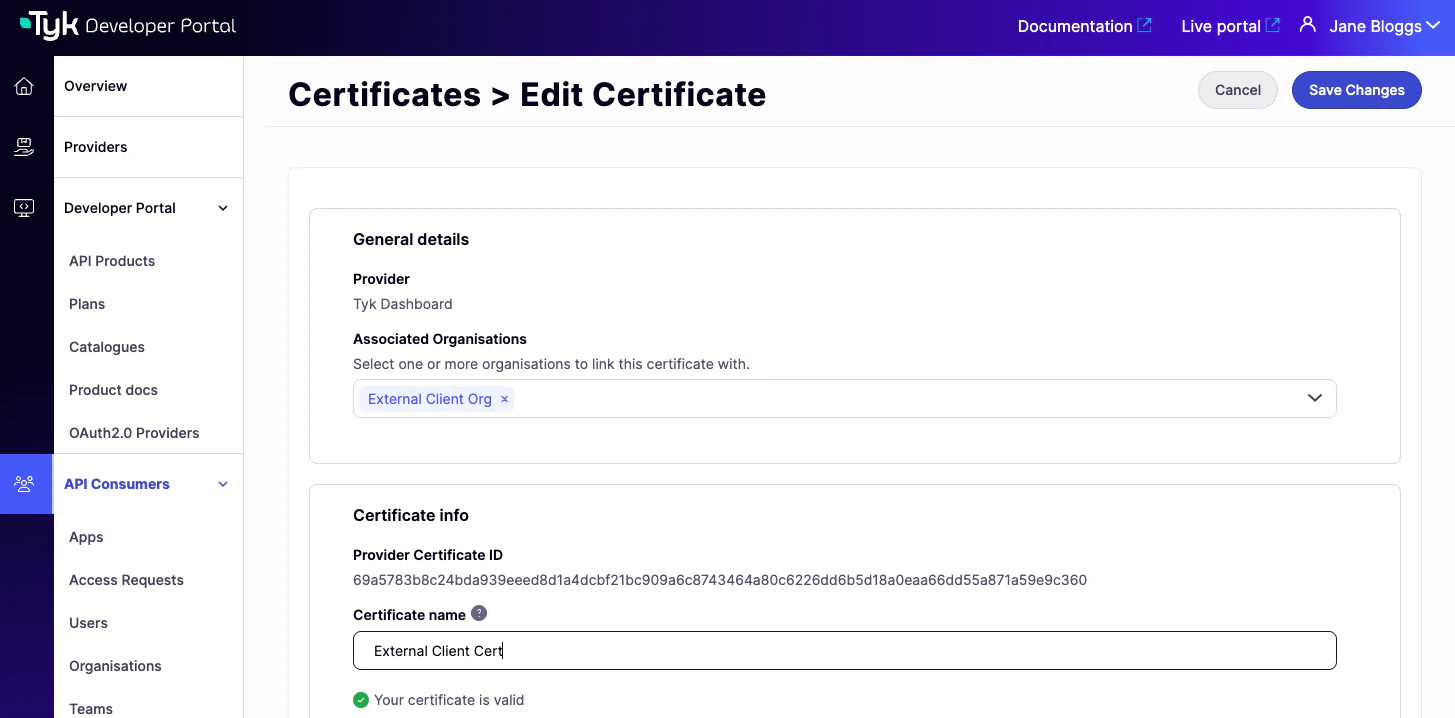Collapse the API Consumers section
The width and height of the screenshot is (1455, 718).
222,484
